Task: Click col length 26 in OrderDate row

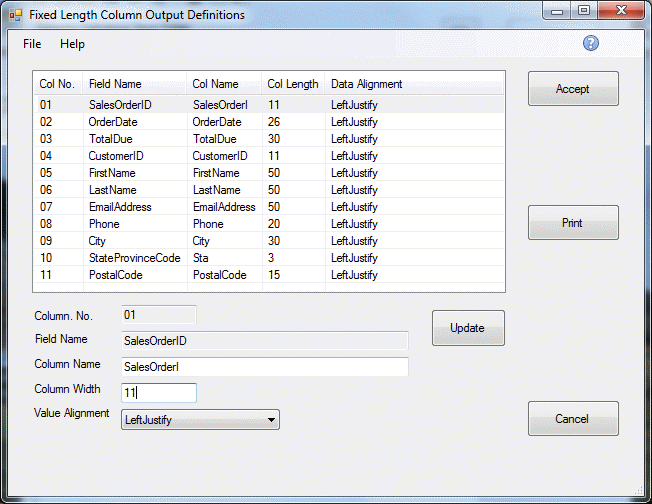Action: point(274,122)
